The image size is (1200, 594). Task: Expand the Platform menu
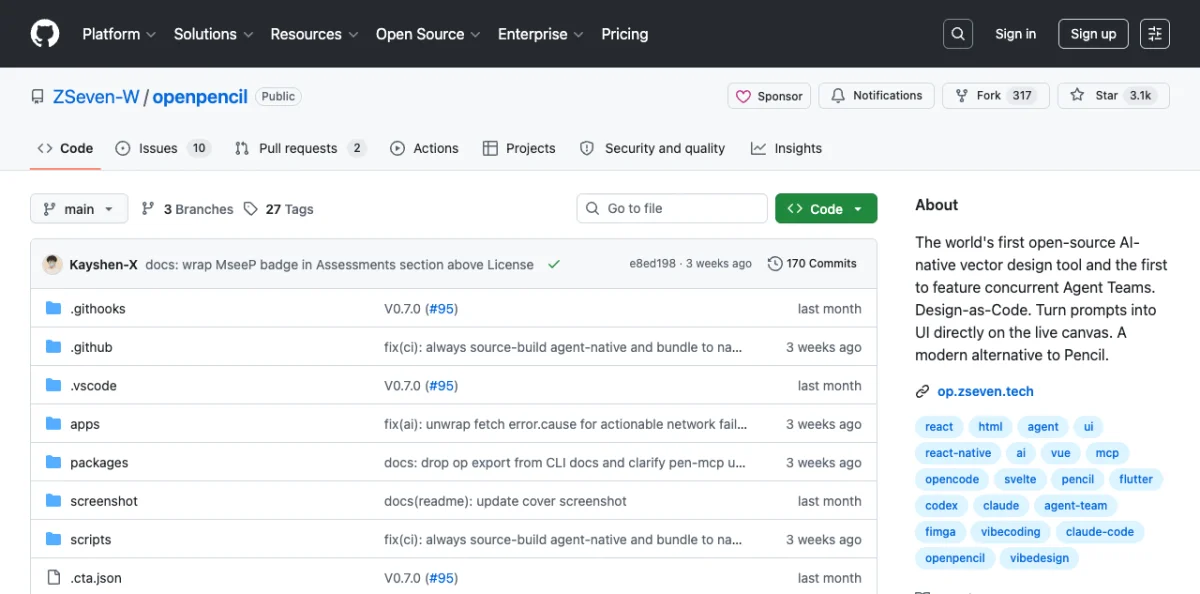point(119,34)
